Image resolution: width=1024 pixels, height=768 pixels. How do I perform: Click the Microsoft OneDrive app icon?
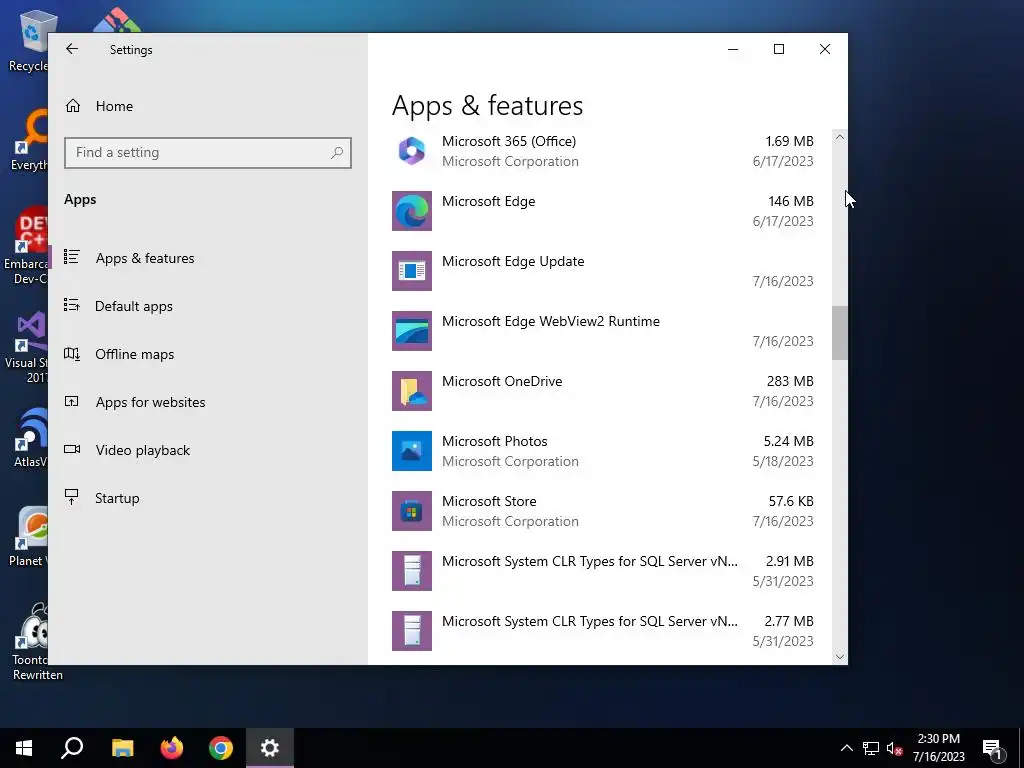point(411,391)
